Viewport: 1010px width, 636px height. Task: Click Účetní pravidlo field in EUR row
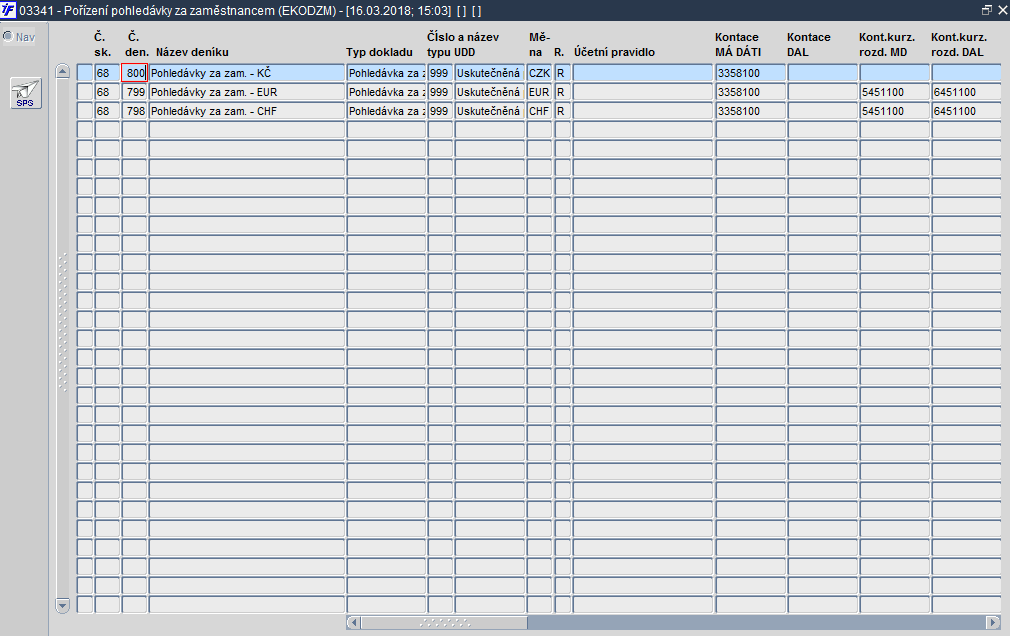(643, 92)
